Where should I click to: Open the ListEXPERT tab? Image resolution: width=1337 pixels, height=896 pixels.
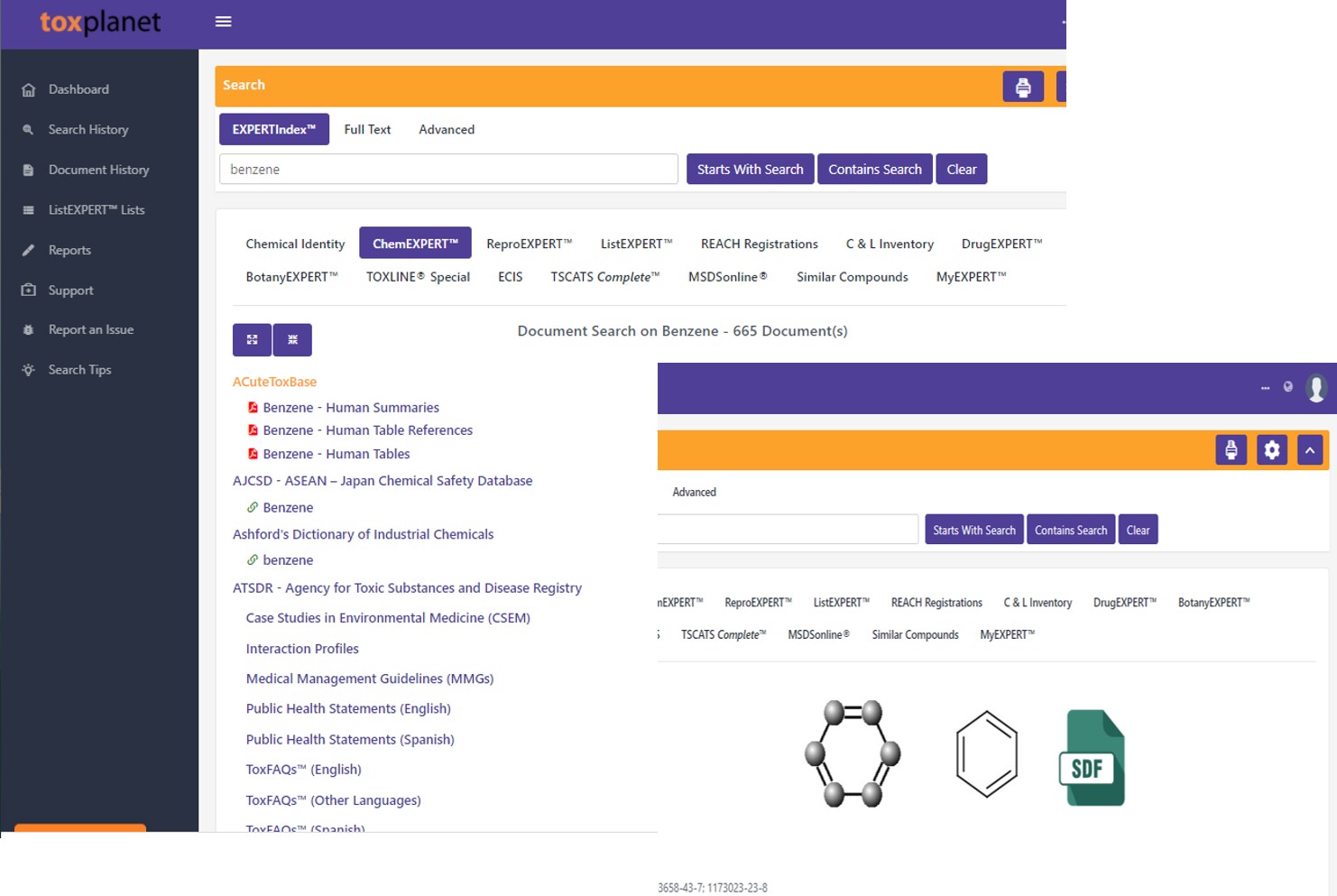click(x=637, y=244)
